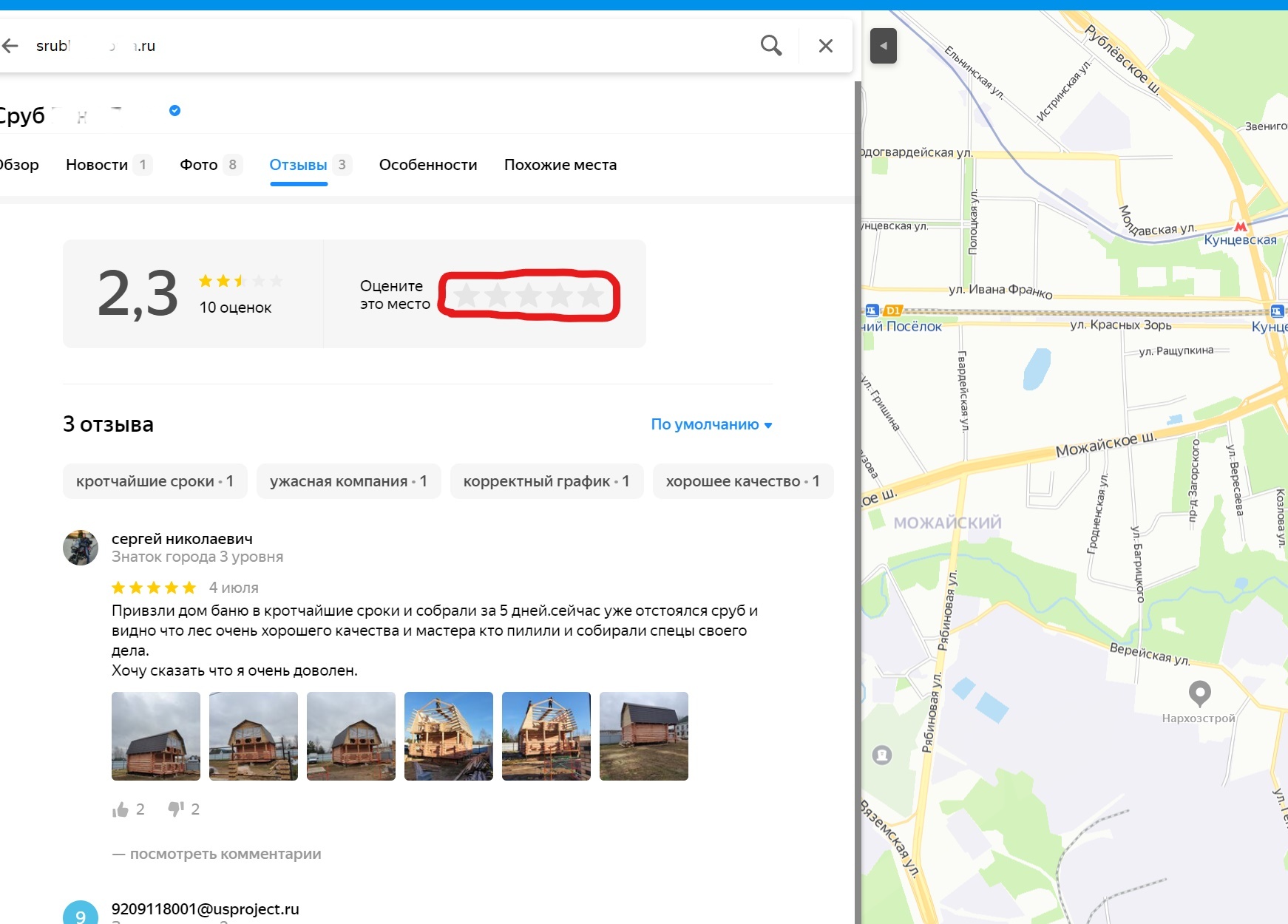Open сергей николаевич avatar
The width and height of the screenshot is (1288, 924).
pyautogui.click(x=81, y=548)
